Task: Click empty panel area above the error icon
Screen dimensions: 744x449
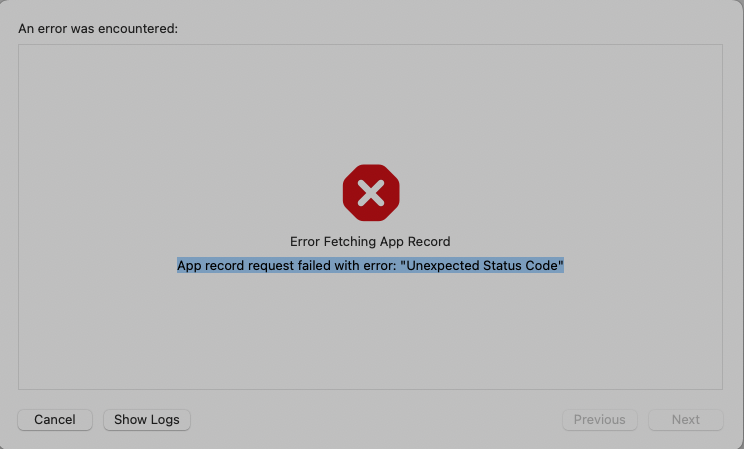Action: (370, 100)
